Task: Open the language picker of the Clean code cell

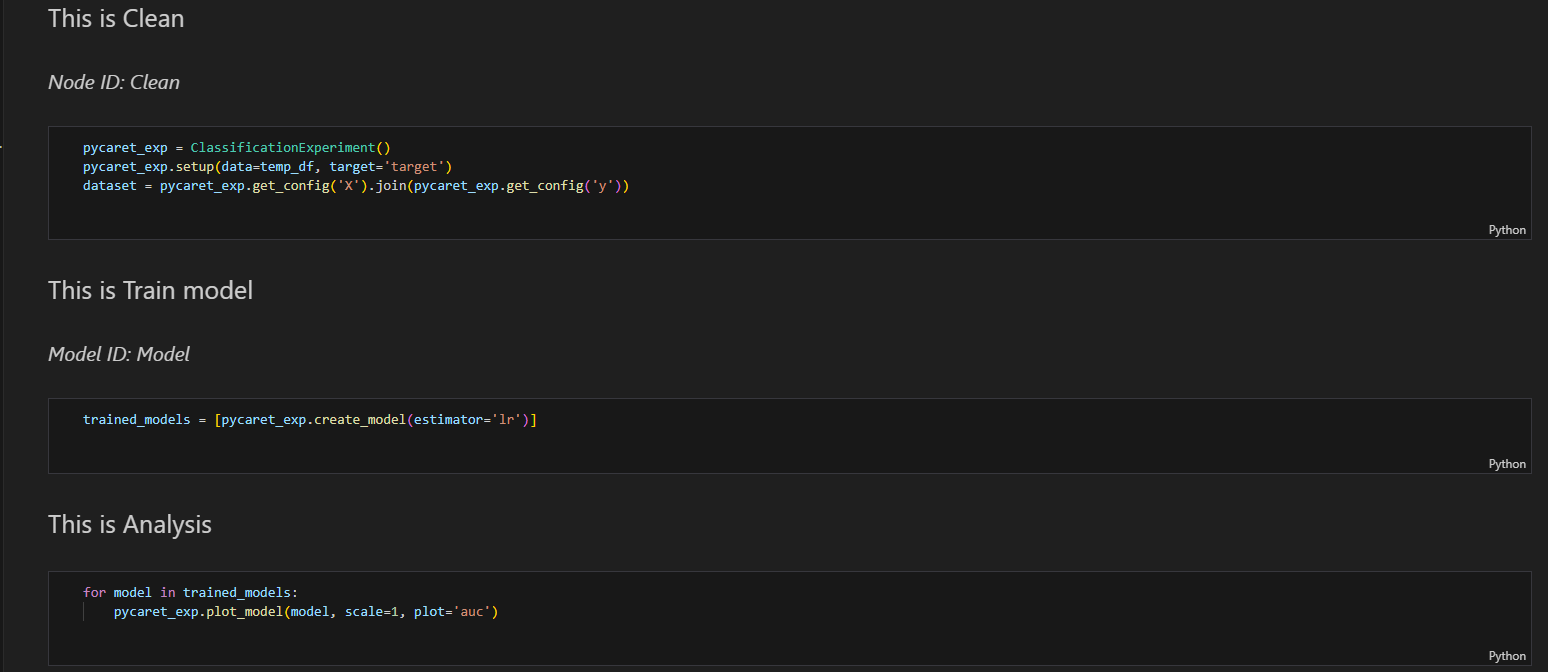Action: [1507, 230]
